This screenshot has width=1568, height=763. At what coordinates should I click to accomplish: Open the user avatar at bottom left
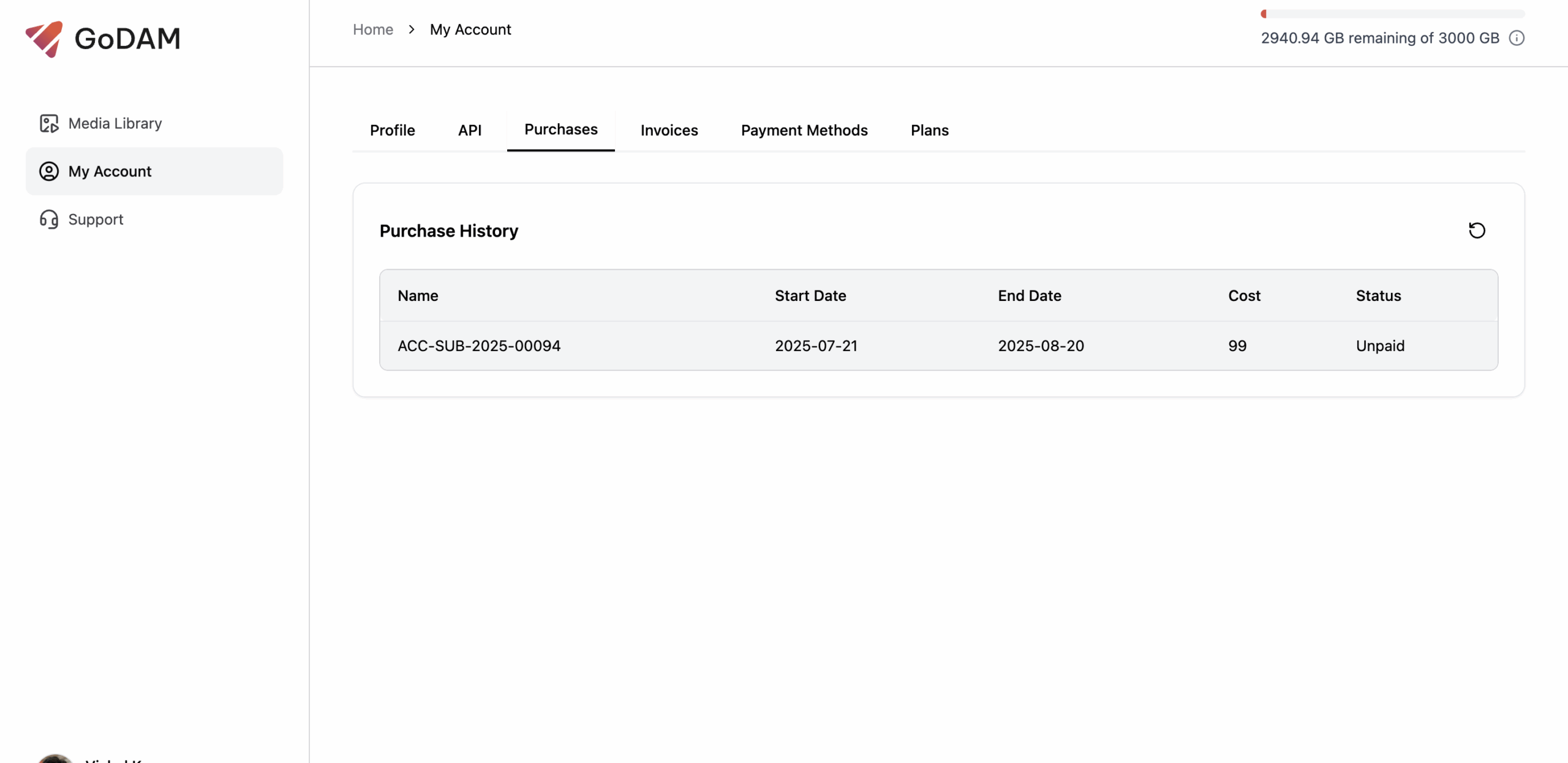pos(54,758)
